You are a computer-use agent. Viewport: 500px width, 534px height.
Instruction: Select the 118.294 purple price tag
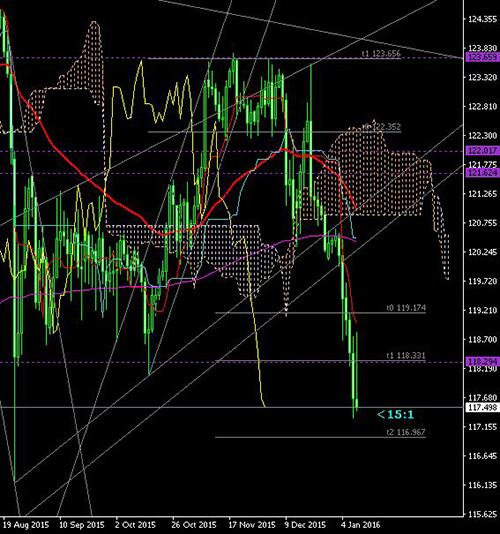pyautogui.click(x=482, y=361)
